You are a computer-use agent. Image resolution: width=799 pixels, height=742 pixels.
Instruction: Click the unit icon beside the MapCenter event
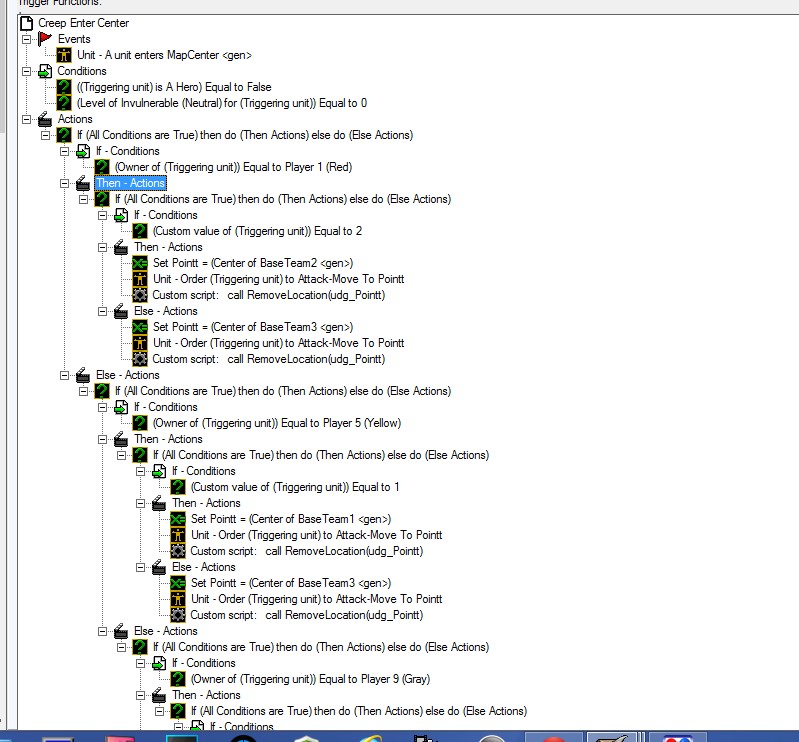click(64, 55)
